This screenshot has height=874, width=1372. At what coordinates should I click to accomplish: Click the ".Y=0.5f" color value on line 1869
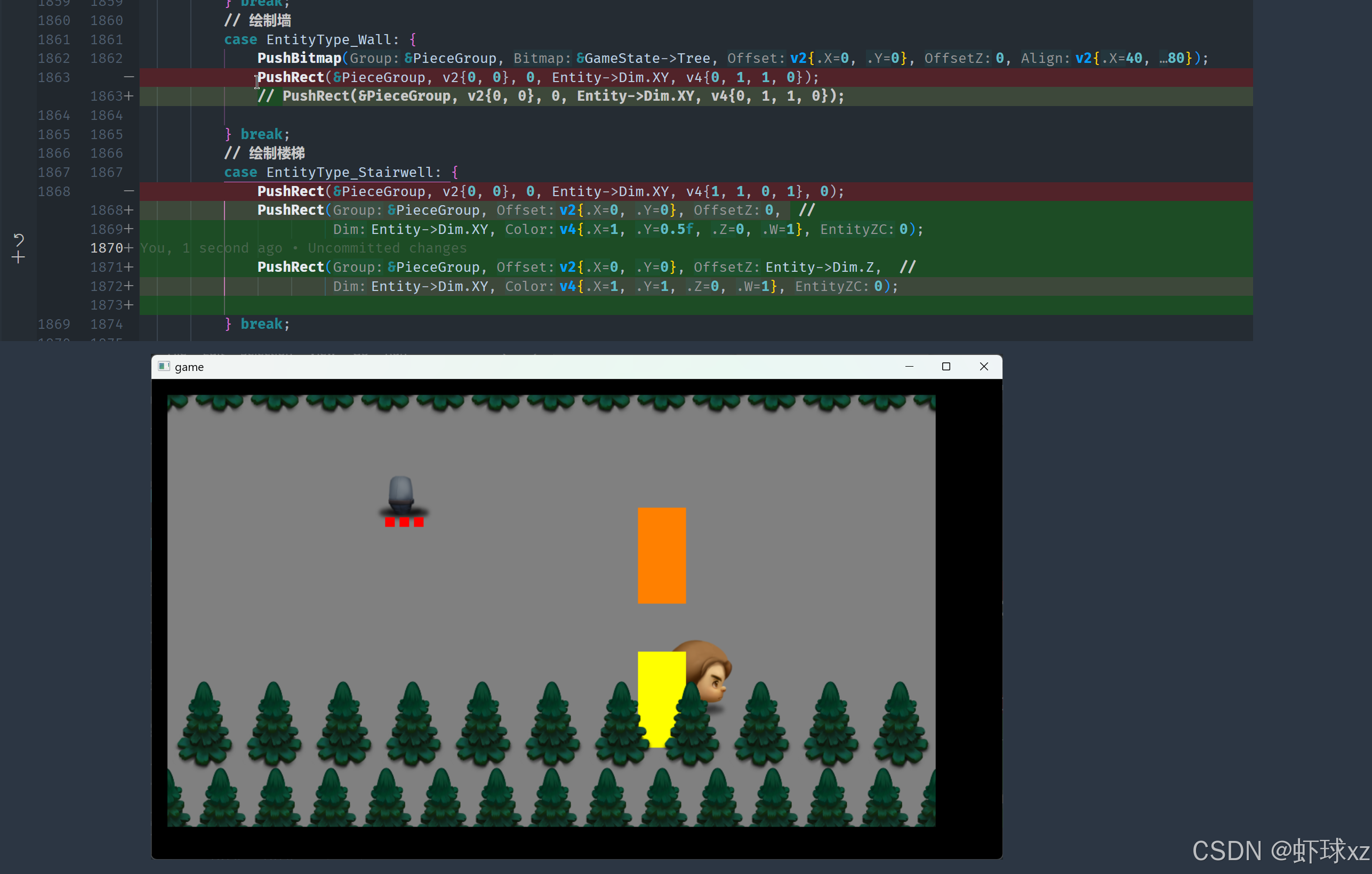(665, 230)
